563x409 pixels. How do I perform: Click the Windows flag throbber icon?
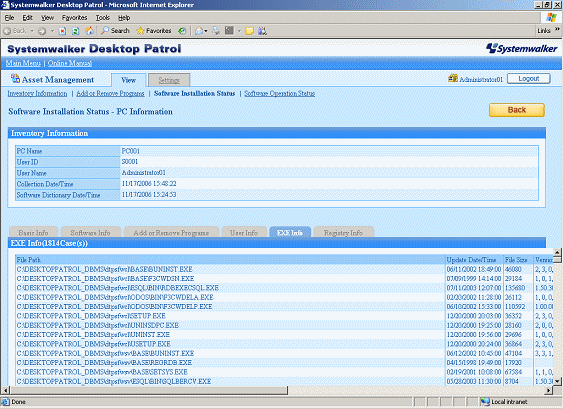tap(551, 17)
